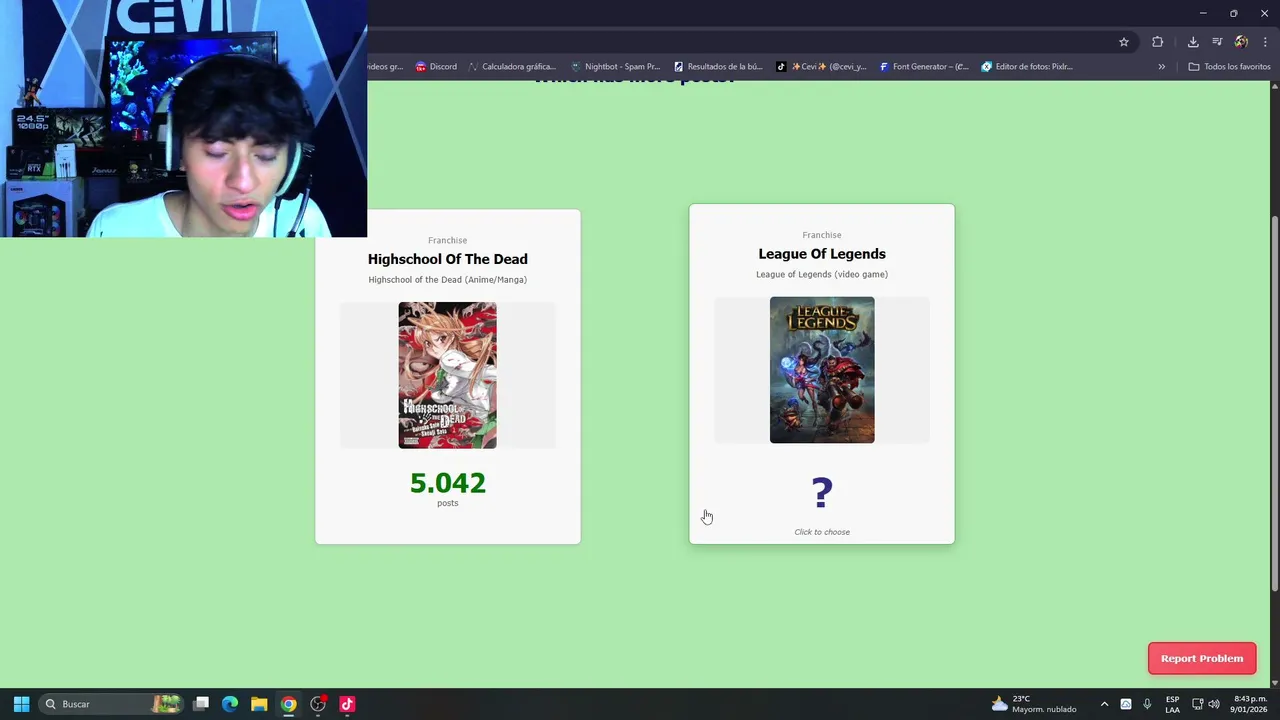The image size is (1280, 720).
Task: Switch to Google Chrome on the taskbar
Action: [x=288, y=704]
